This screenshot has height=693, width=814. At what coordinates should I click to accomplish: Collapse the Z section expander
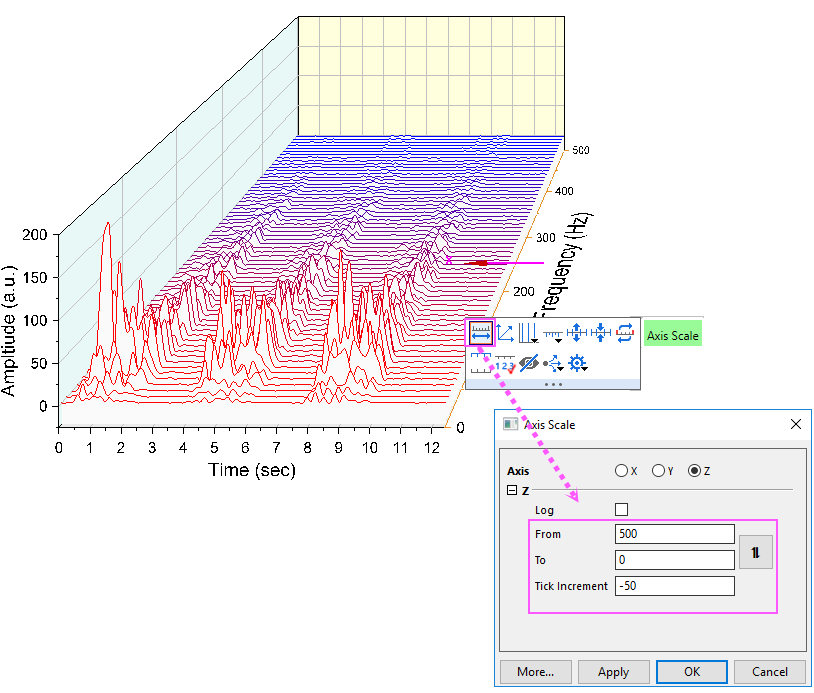[x=512, y=490]
